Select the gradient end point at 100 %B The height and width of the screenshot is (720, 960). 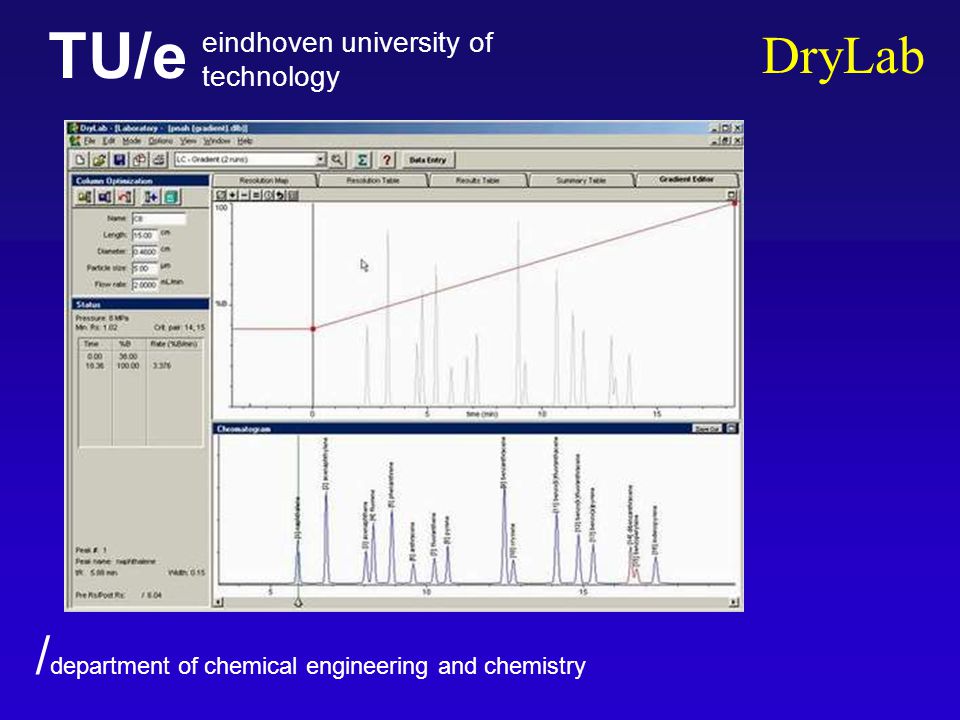pos(735,203)
